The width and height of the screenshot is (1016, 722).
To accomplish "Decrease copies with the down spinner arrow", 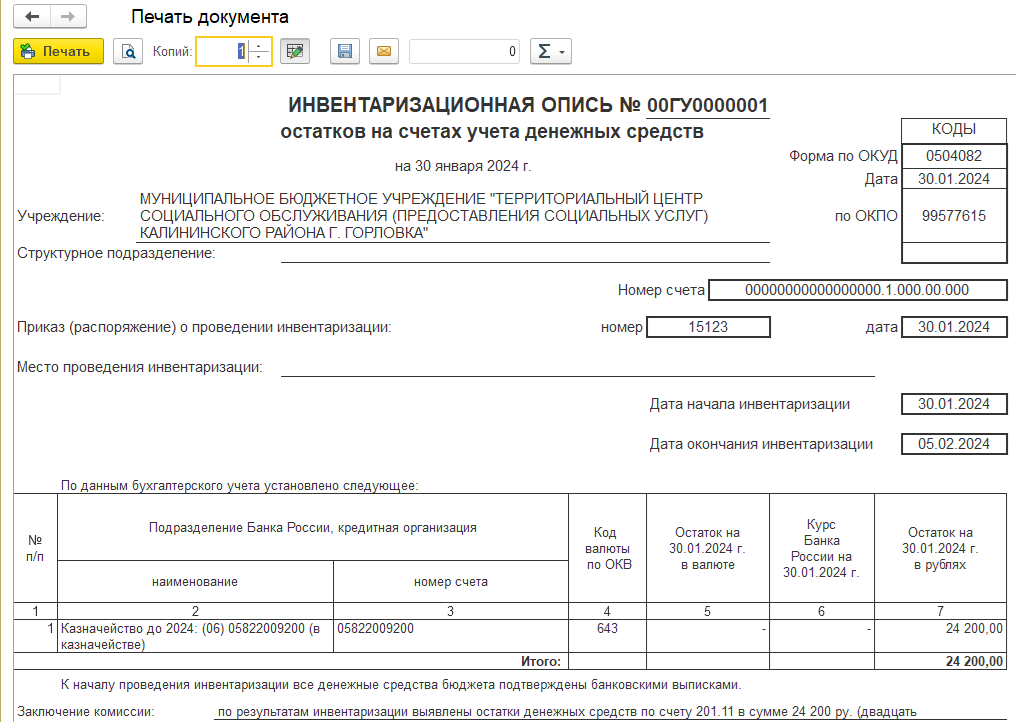I will [259, 57].
